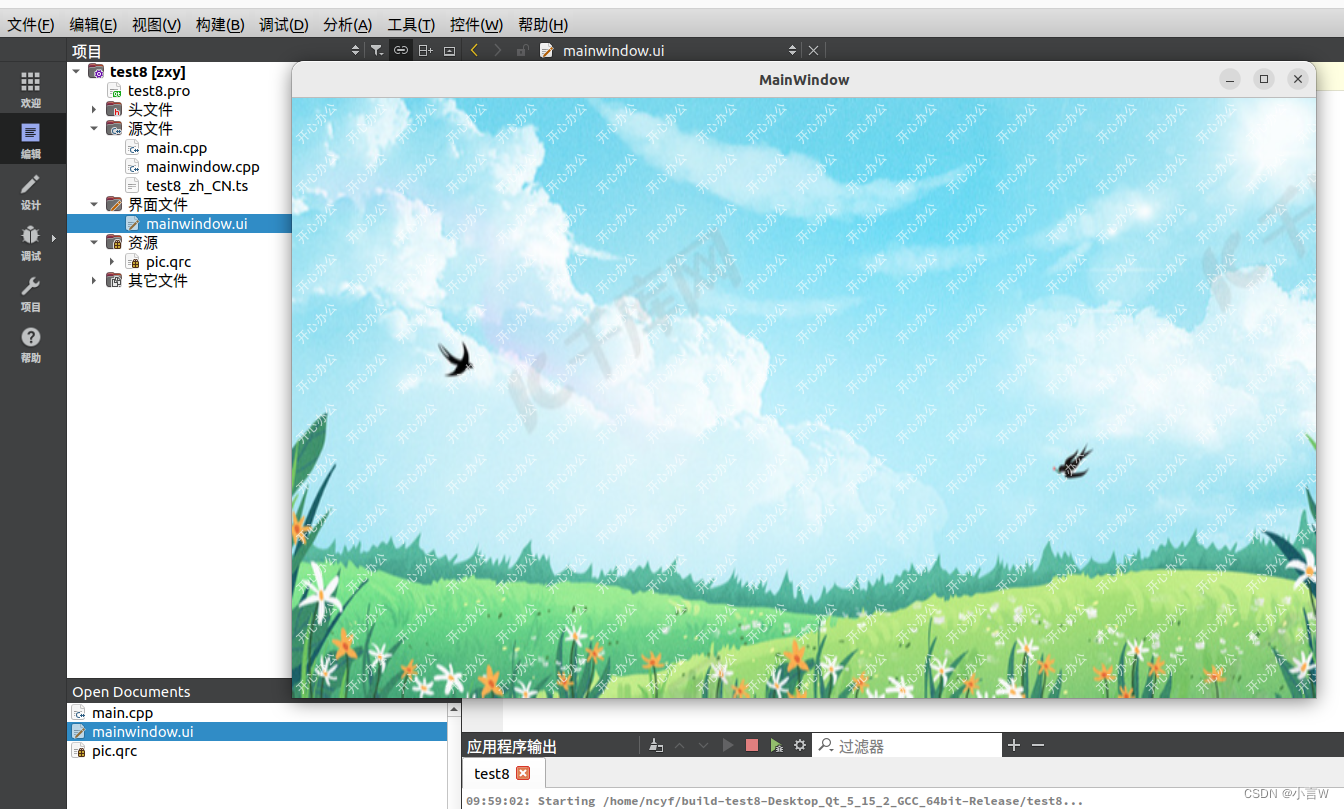Expand the pic.qrc resource node
The width and height of the screenshot is (1344, 809).
coord(112,261)
